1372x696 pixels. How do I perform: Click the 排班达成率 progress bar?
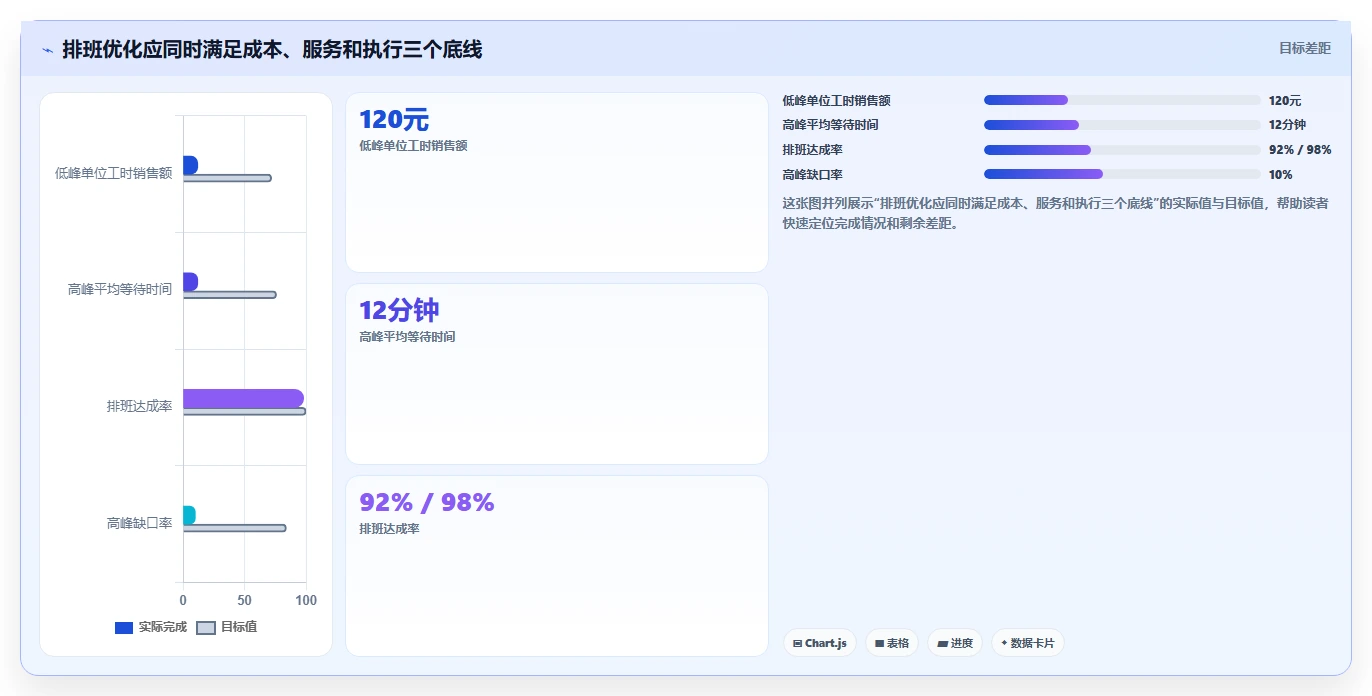click(1122, 150)
